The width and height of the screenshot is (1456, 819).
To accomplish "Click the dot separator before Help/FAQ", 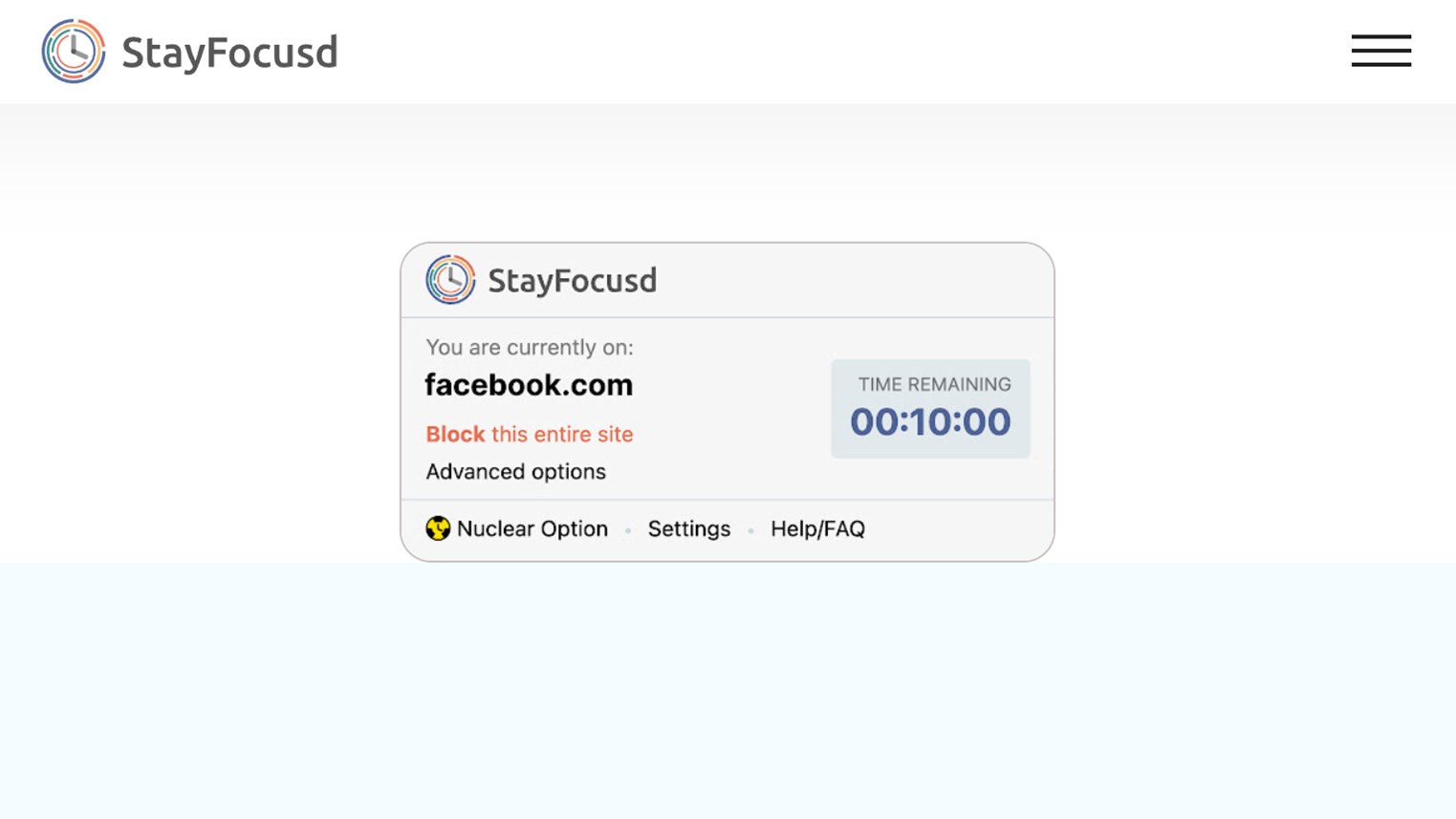I will point(750,530).
